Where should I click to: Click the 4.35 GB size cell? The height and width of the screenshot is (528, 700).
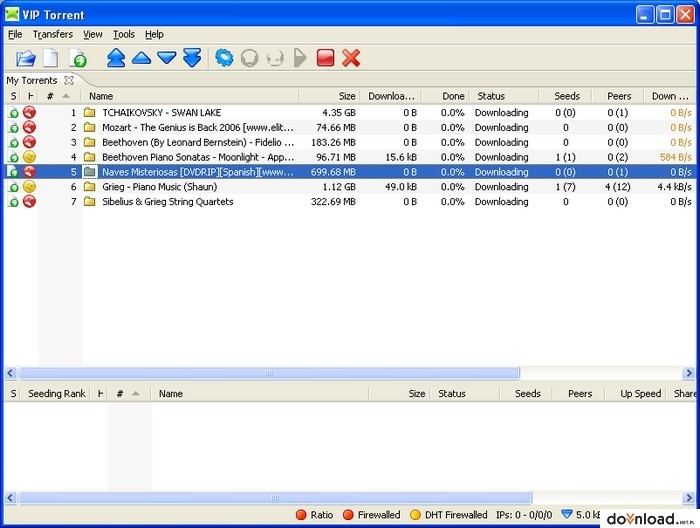click(x=339, y=112)
